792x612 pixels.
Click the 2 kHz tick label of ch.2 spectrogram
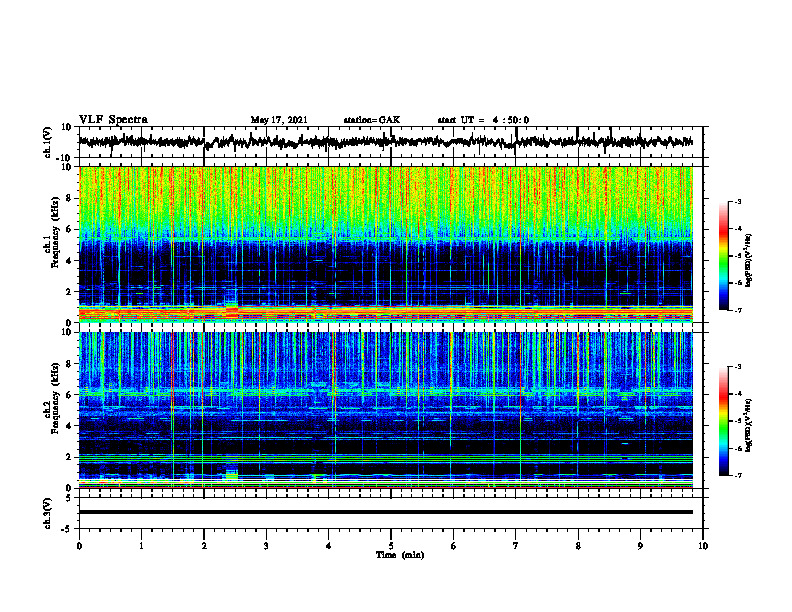click(x=69, y=457)
